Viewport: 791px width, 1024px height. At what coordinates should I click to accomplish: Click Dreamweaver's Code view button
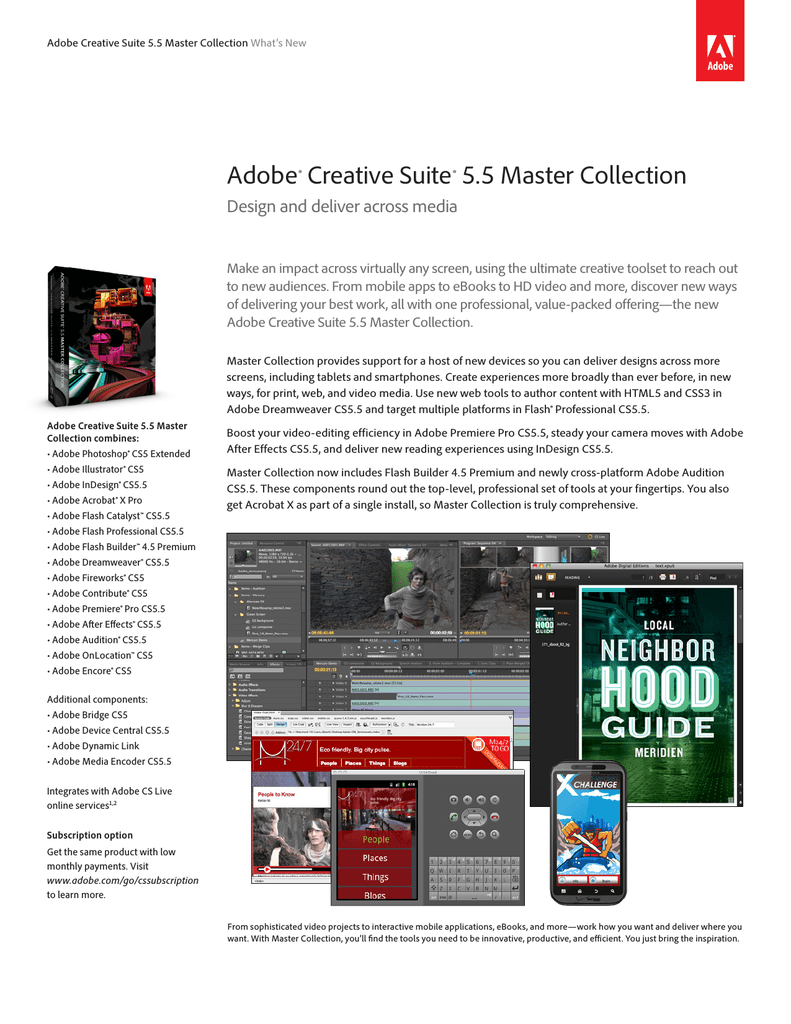click(260, 724)
